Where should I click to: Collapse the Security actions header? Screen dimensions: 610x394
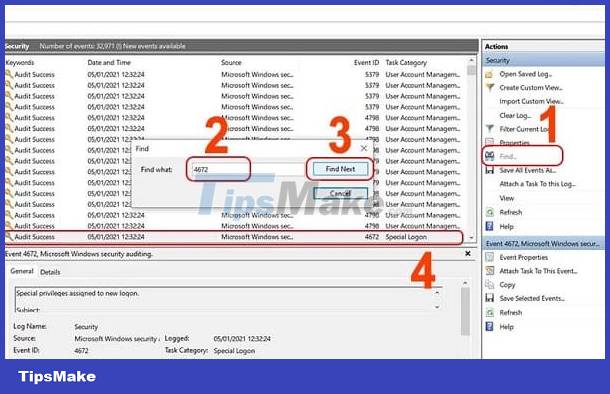coord(543,60)
